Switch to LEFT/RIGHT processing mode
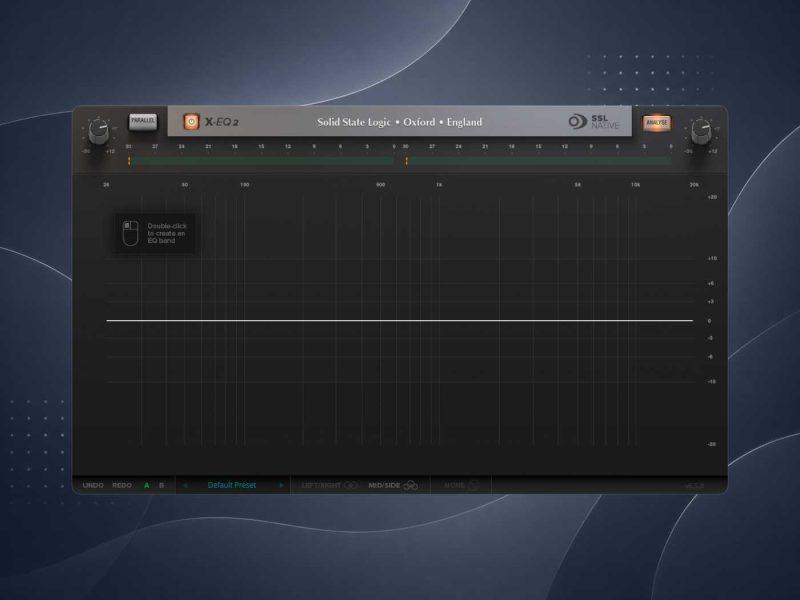 coord(329,485)
